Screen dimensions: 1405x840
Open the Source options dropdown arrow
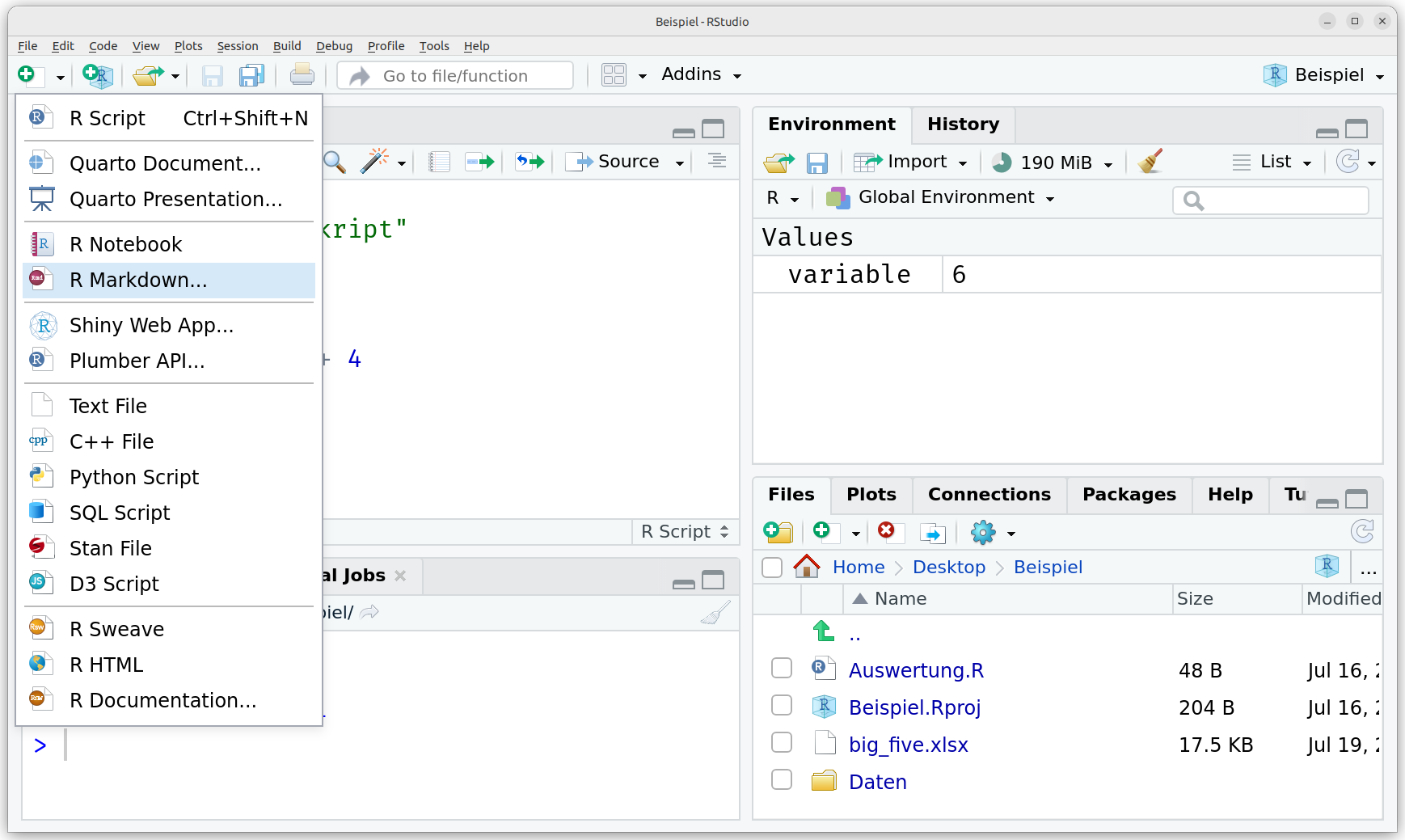680,163
